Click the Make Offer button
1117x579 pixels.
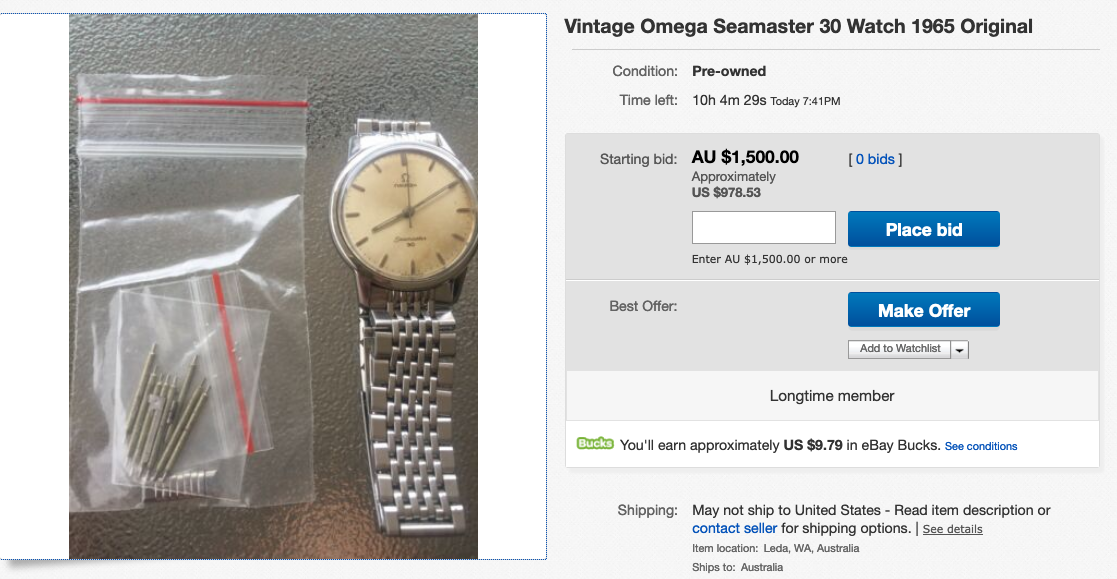pyautogui.click(x=923, y=310)
